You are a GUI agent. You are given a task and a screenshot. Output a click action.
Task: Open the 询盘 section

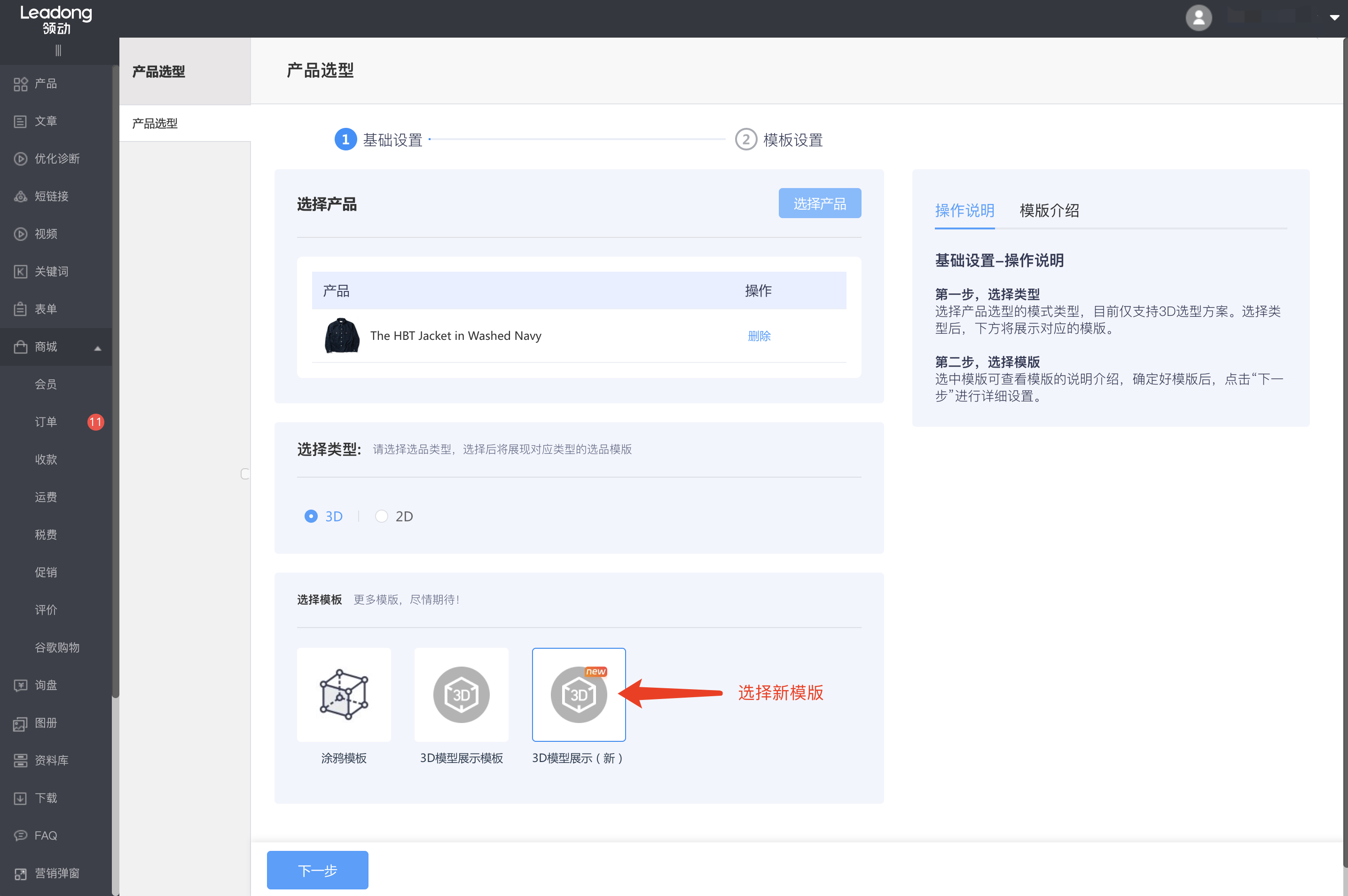click(x=46, y=685)
